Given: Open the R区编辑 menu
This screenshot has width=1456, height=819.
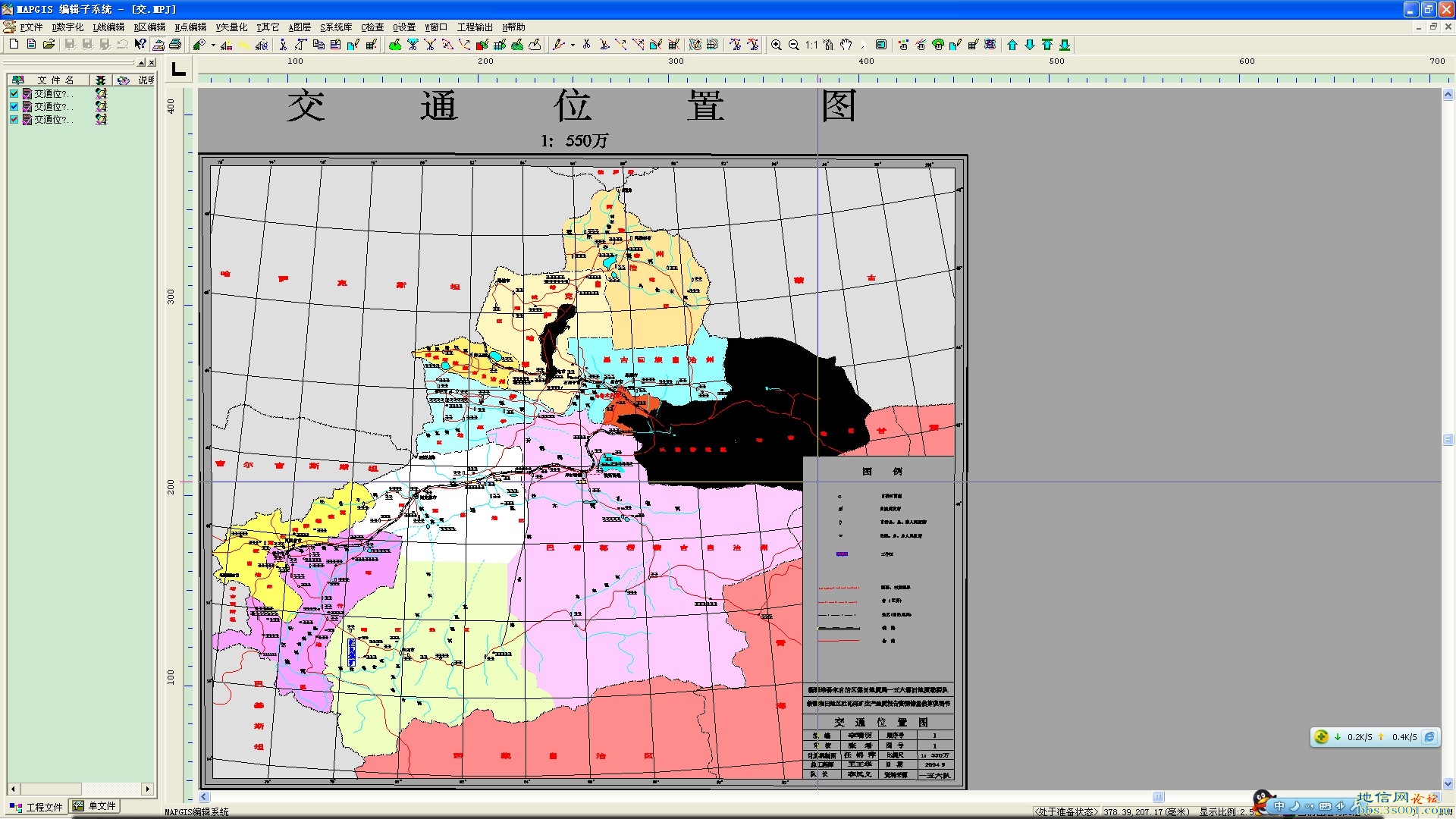Looking at the screenshot, I should point(149,27).
